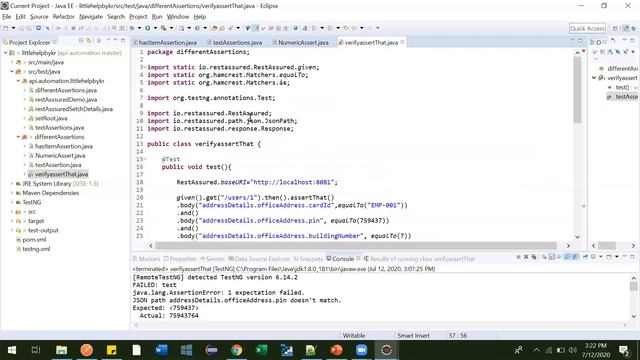
Task: Click the Run external tools icon
Action: pyautogui.click(x=164, y=28)
